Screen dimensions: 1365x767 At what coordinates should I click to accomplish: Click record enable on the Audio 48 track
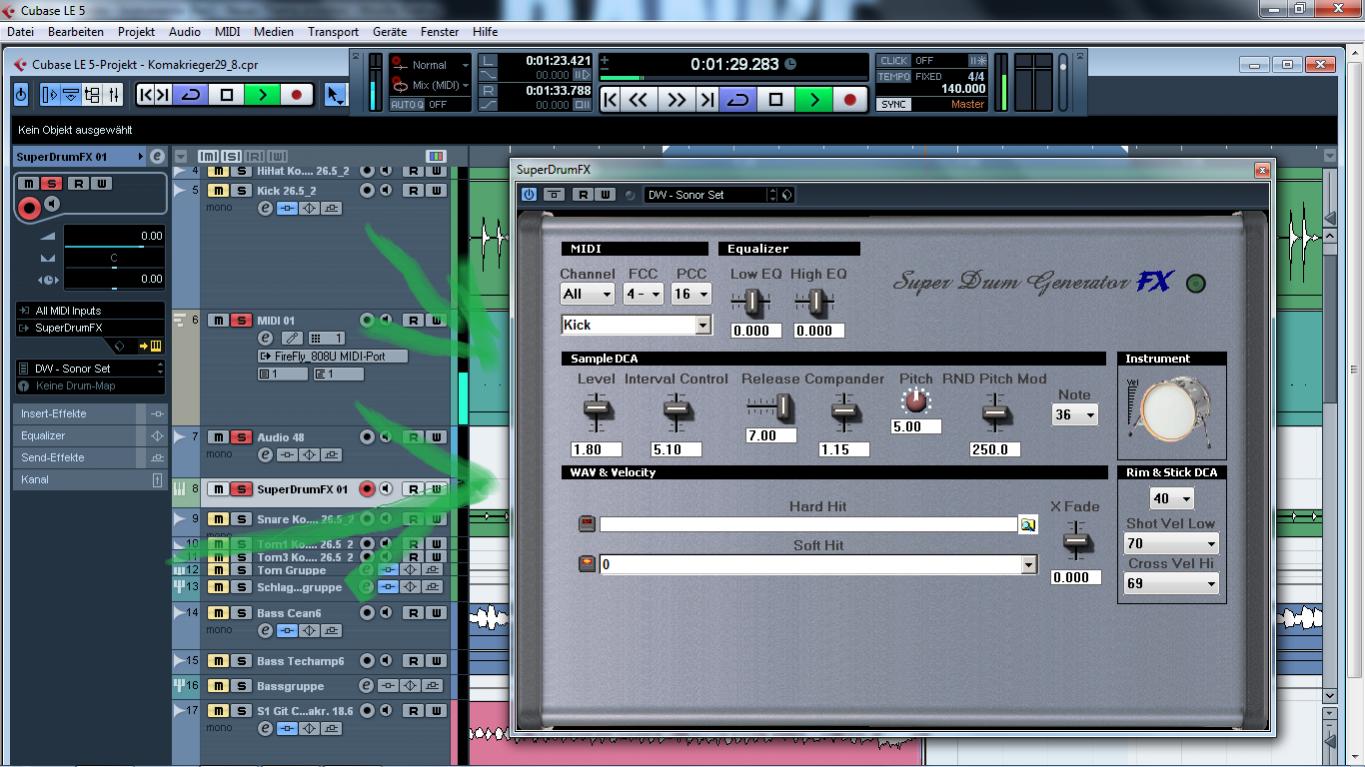click(x=367, y=437)
